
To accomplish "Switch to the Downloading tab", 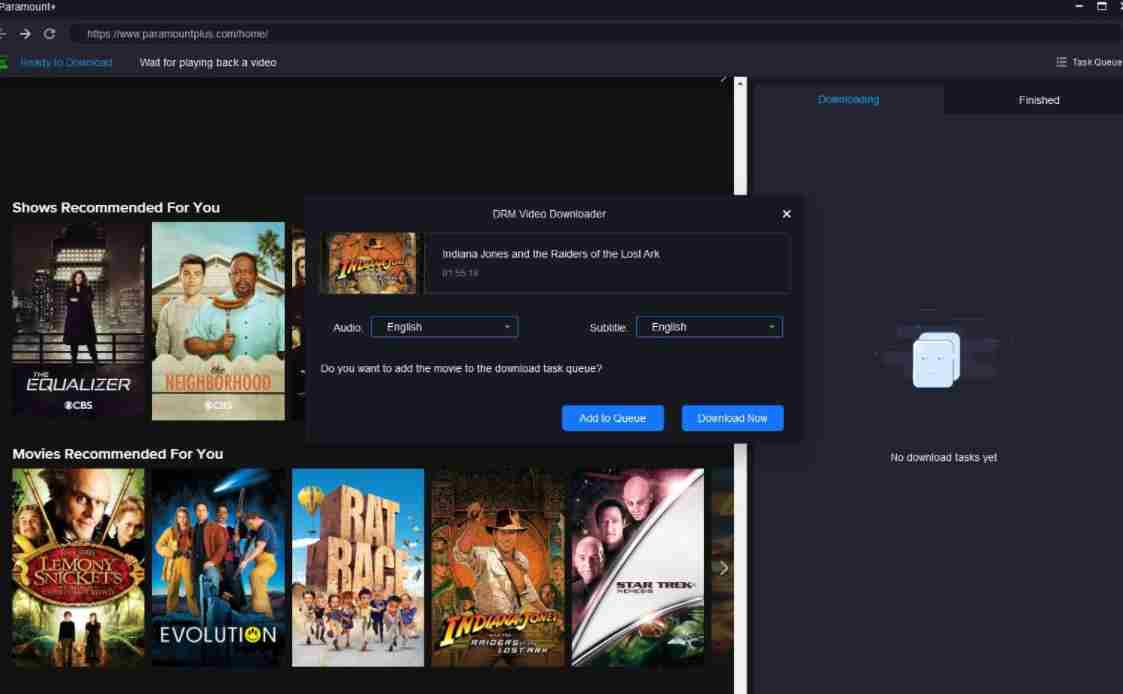I will point(848,100).
